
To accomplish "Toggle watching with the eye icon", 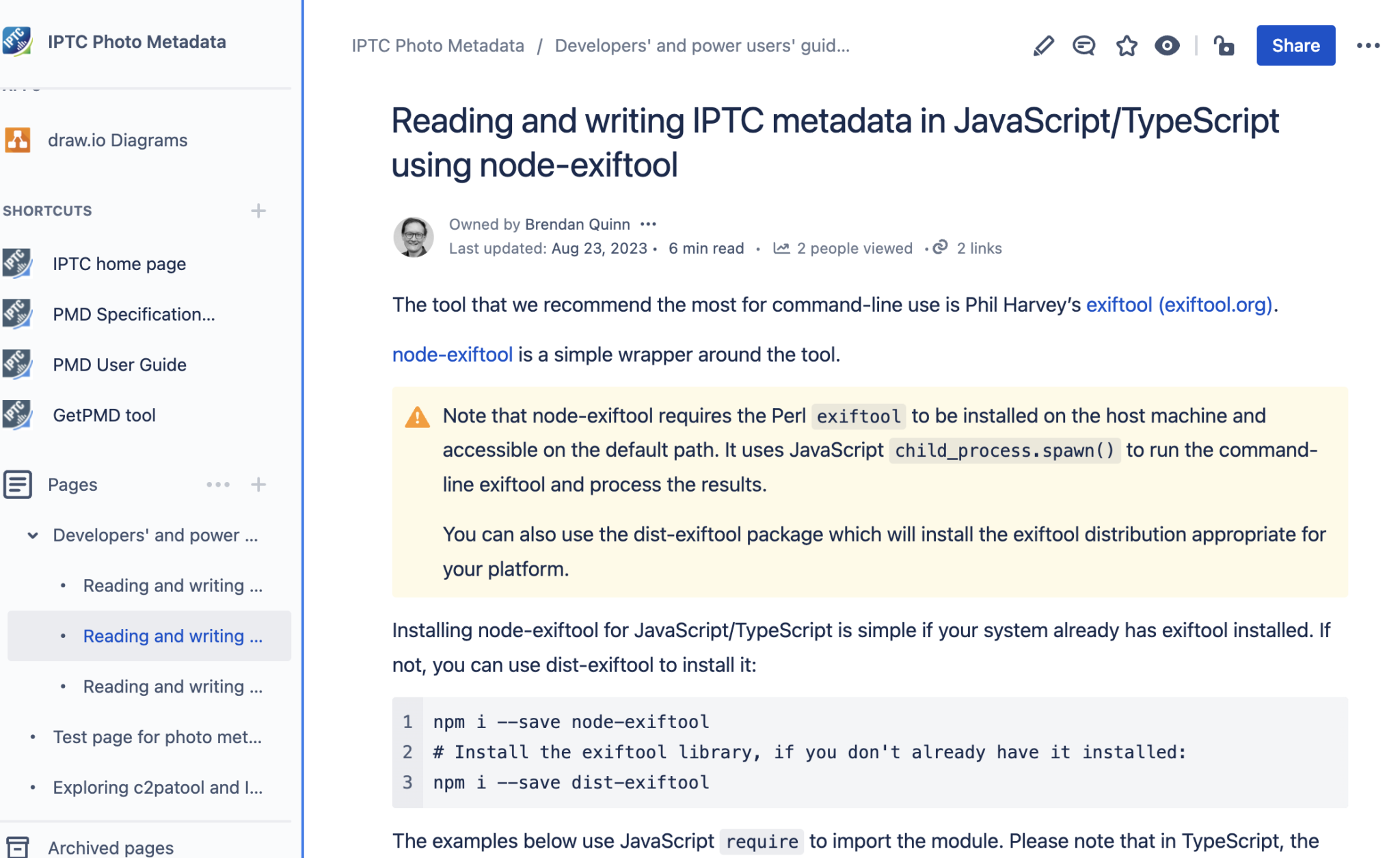I will [1168, 45].
